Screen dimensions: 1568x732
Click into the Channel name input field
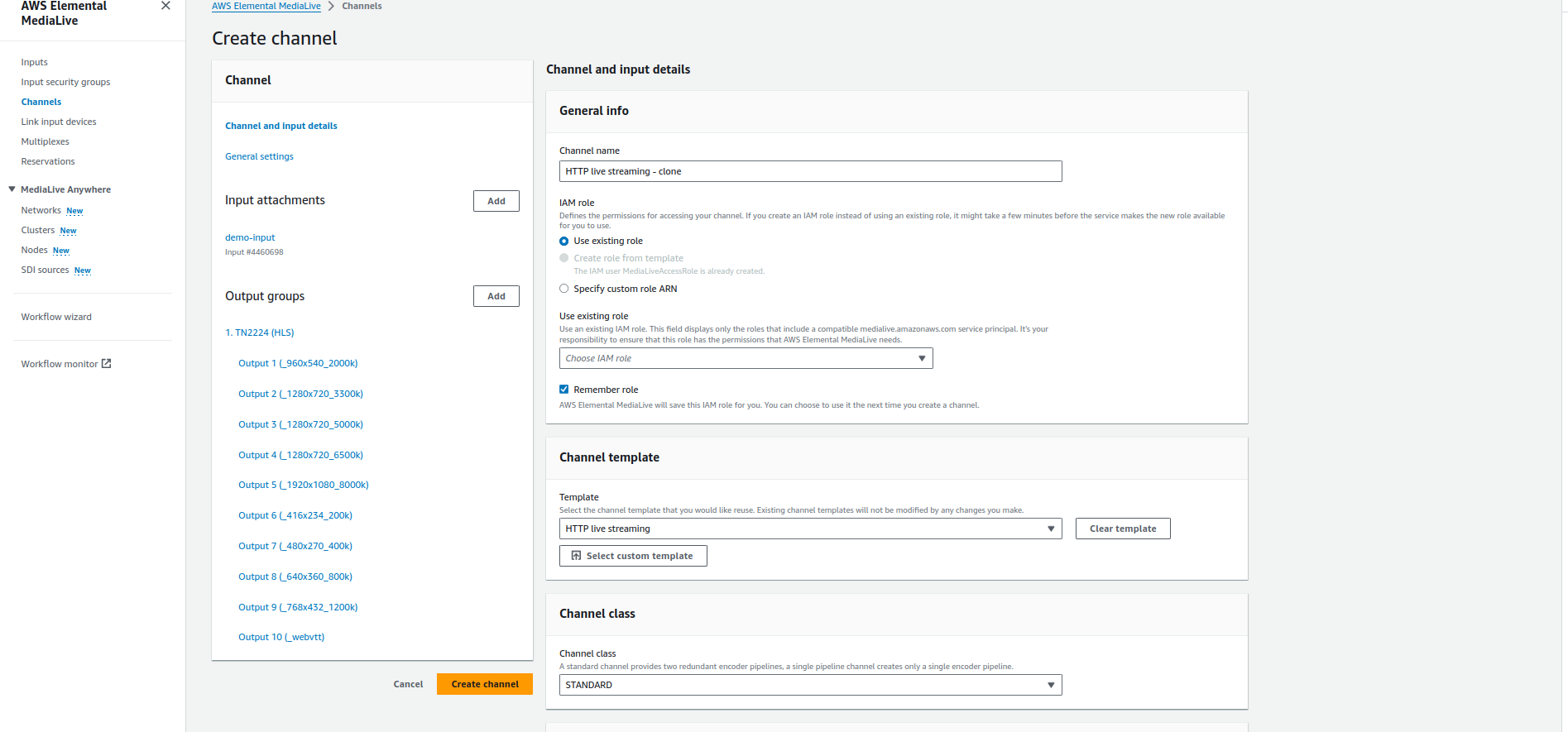tap(811, 171)
